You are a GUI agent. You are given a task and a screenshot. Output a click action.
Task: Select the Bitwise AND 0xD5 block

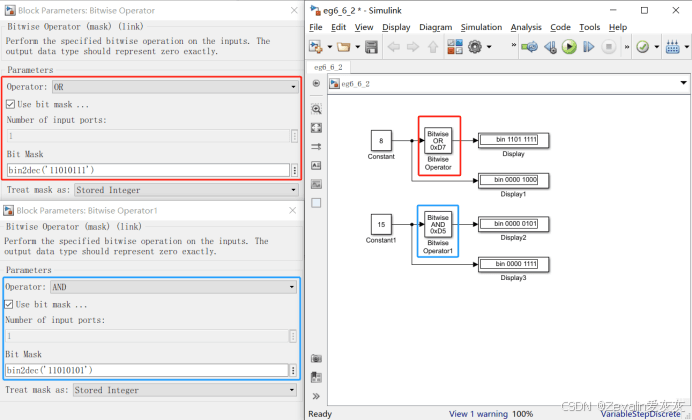(438, 225)
